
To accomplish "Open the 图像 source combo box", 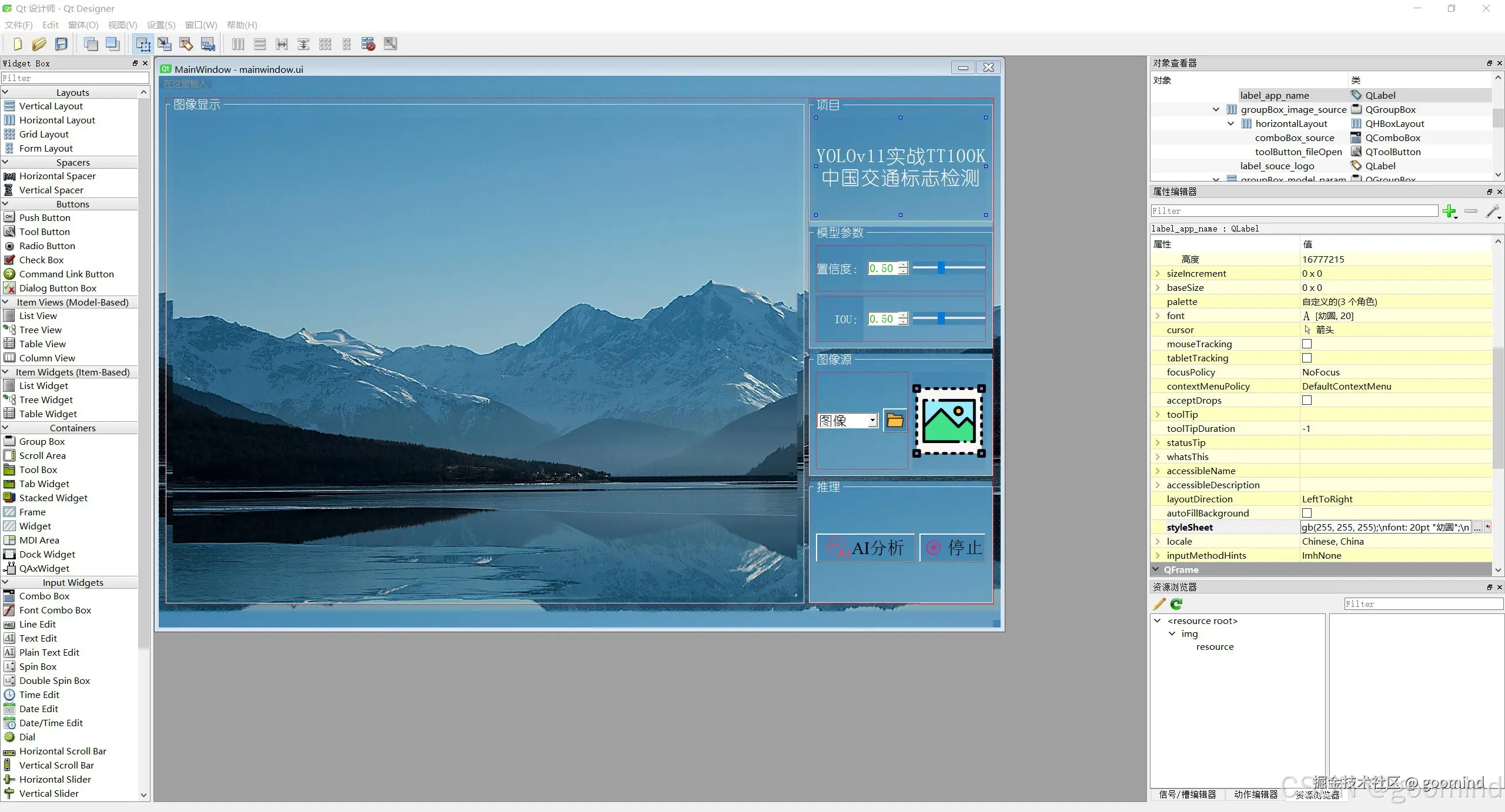I will [847, 421].
